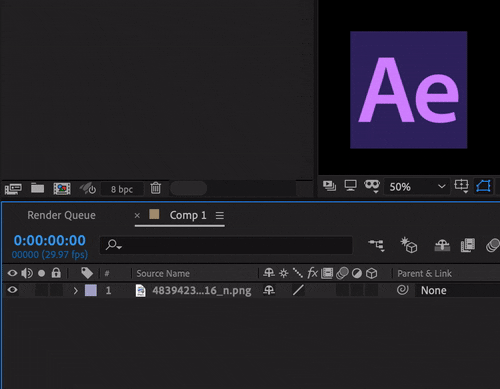
Task: Click layer number 1 in the timeline
Action: pyautogui.click(x=108, y=291)
